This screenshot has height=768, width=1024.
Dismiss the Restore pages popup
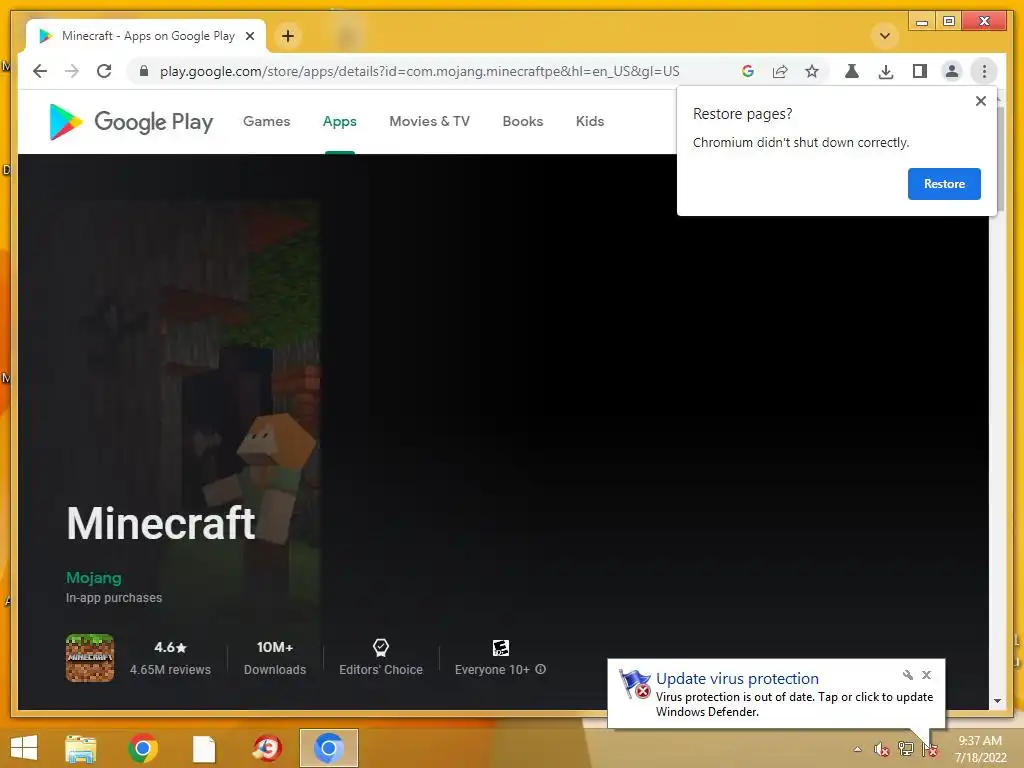pos(980,101)
